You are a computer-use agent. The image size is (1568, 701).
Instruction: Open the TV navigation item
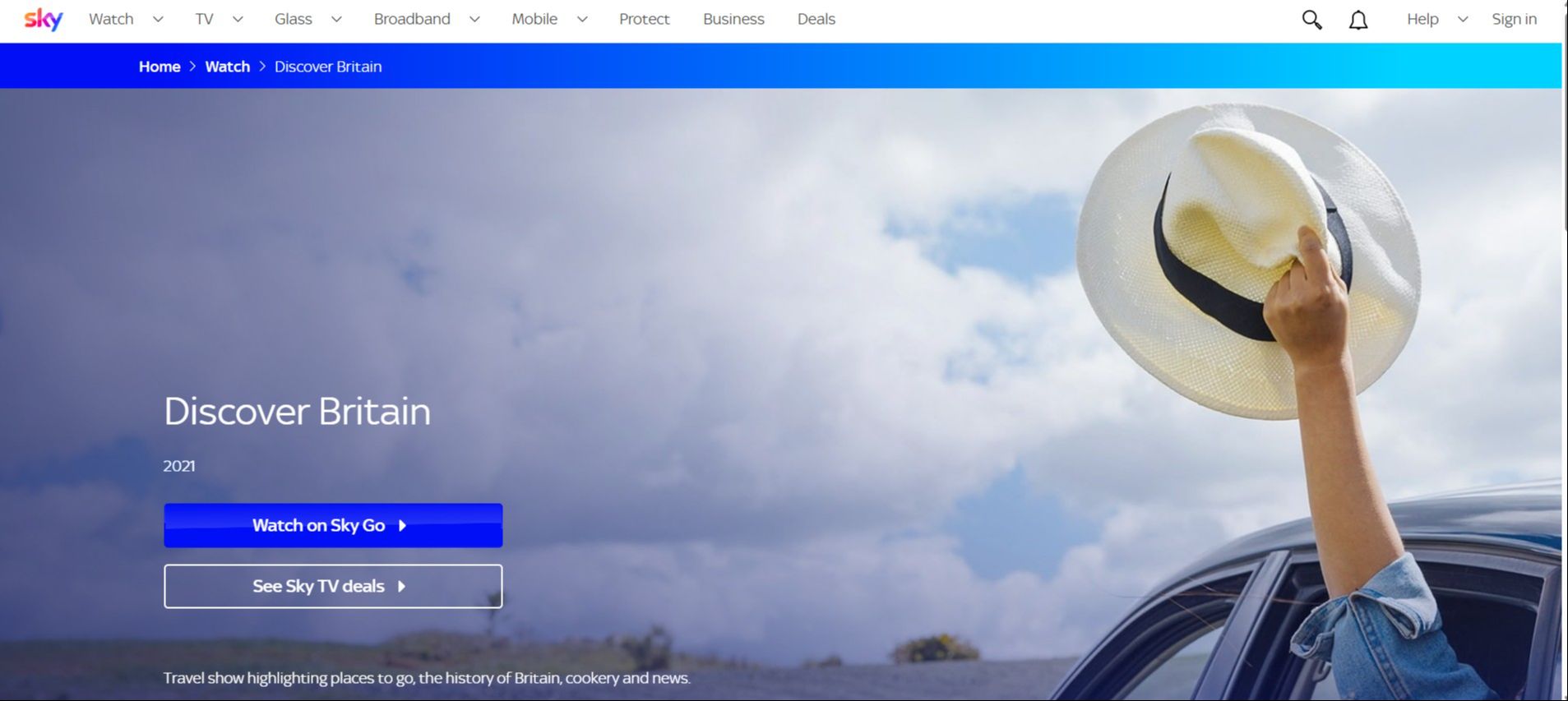pos(204,19)
